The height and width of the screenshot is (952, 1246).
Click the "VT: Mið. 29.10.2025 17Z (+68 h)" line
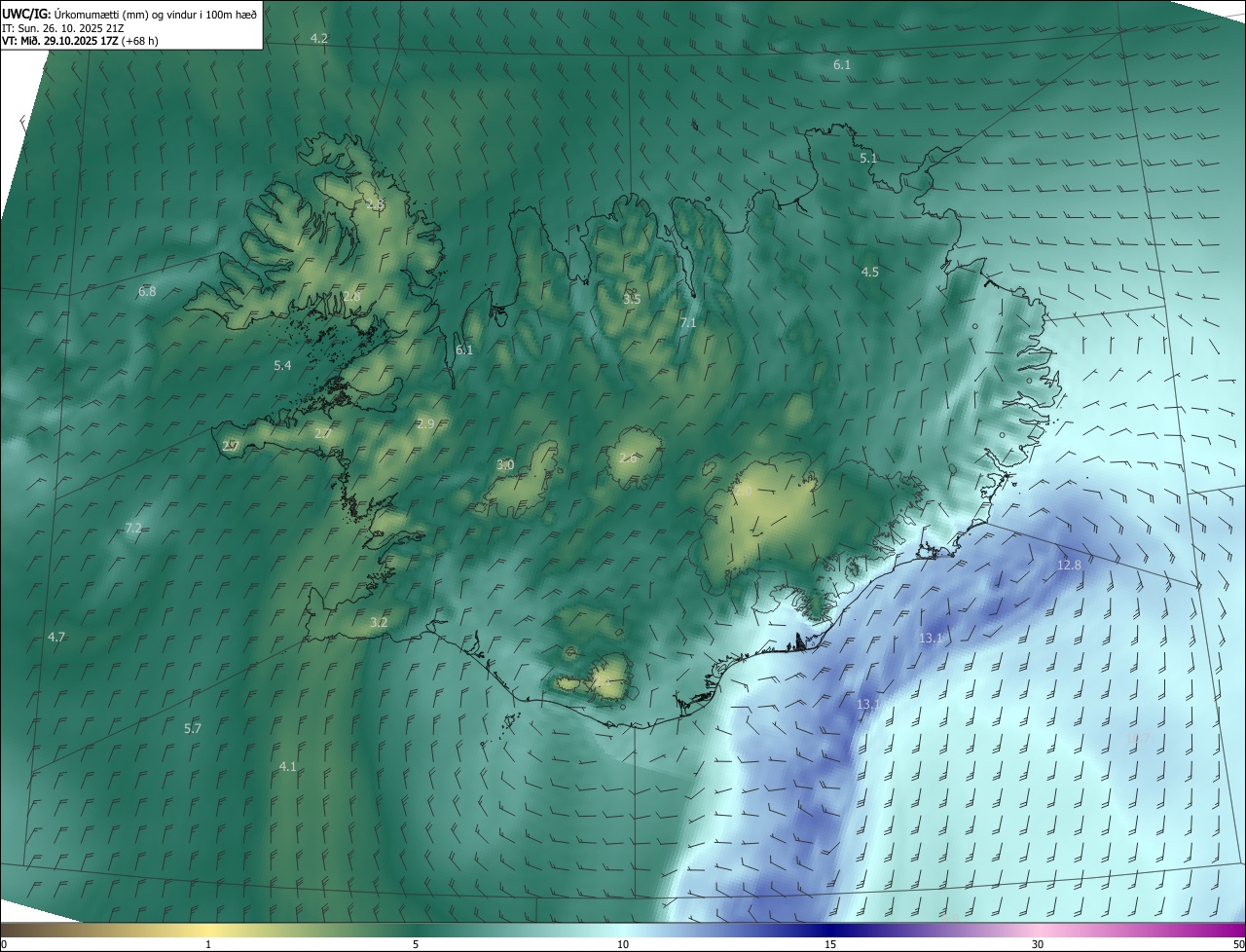(80, 41)
